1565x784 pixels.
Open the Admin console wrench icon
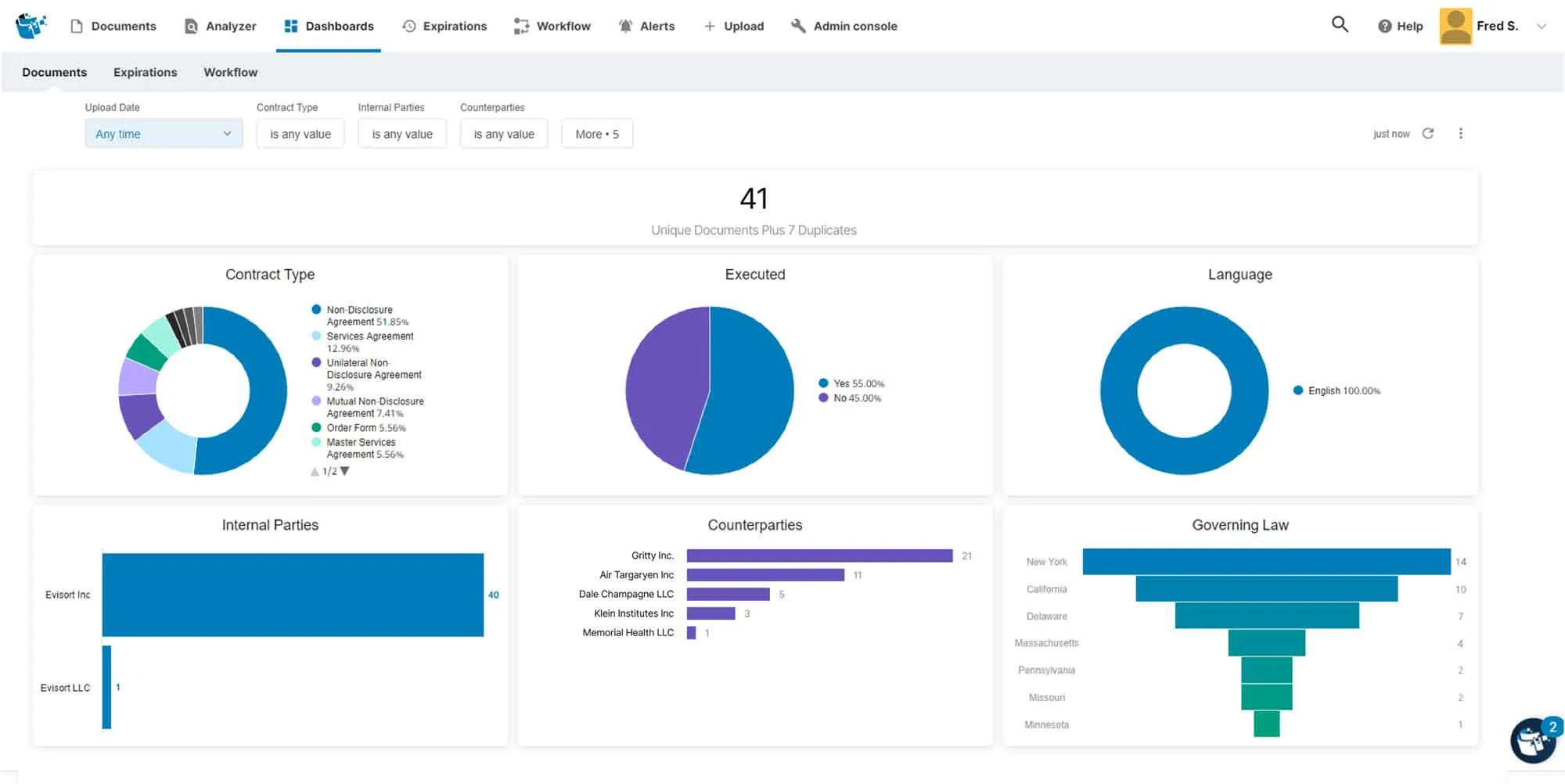click(x=798, y=25)
